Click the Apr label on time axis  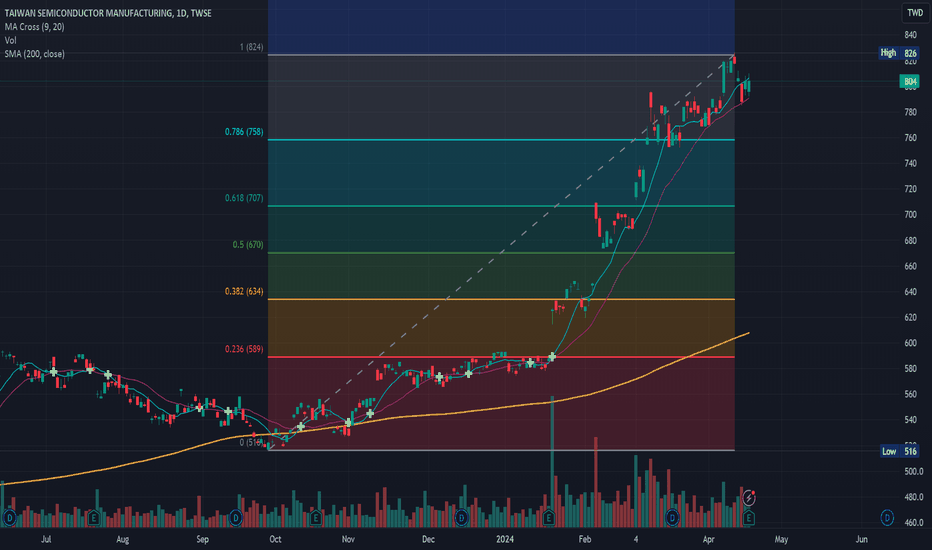[709, 539]
